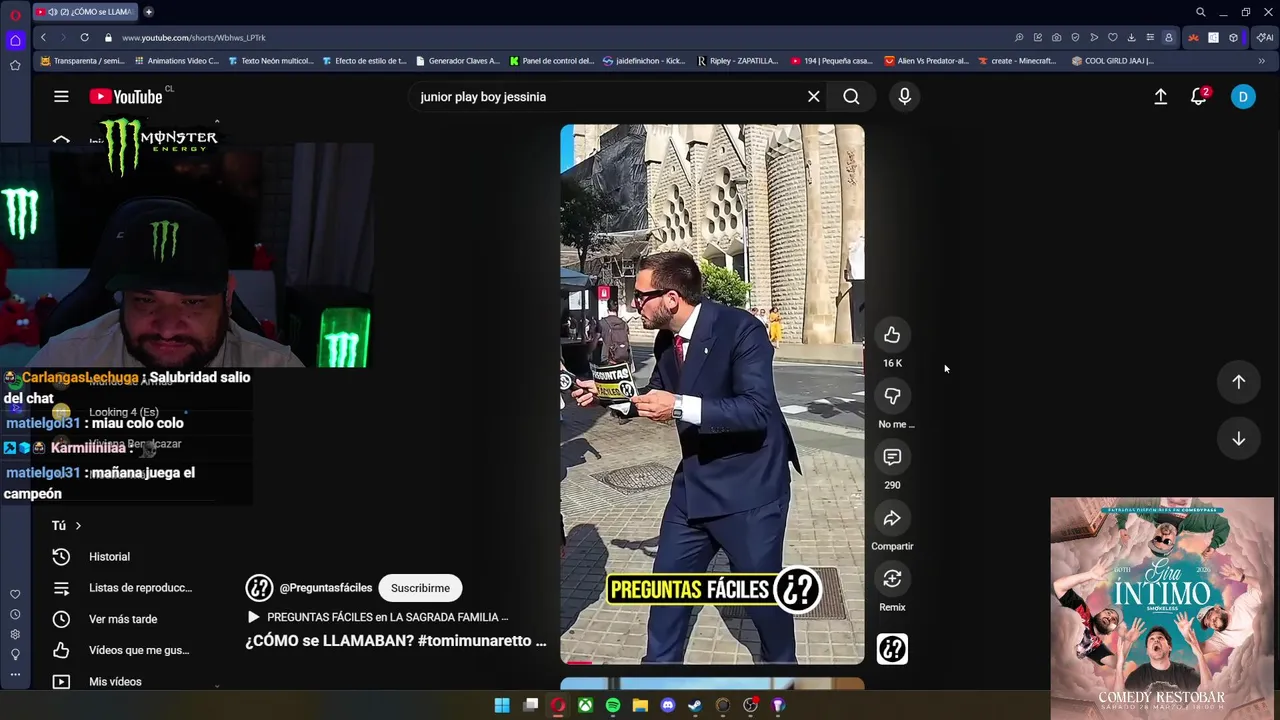Open Xbox app from the taskbar
This screenshot has height=720, width=1280.
point(585,705)
